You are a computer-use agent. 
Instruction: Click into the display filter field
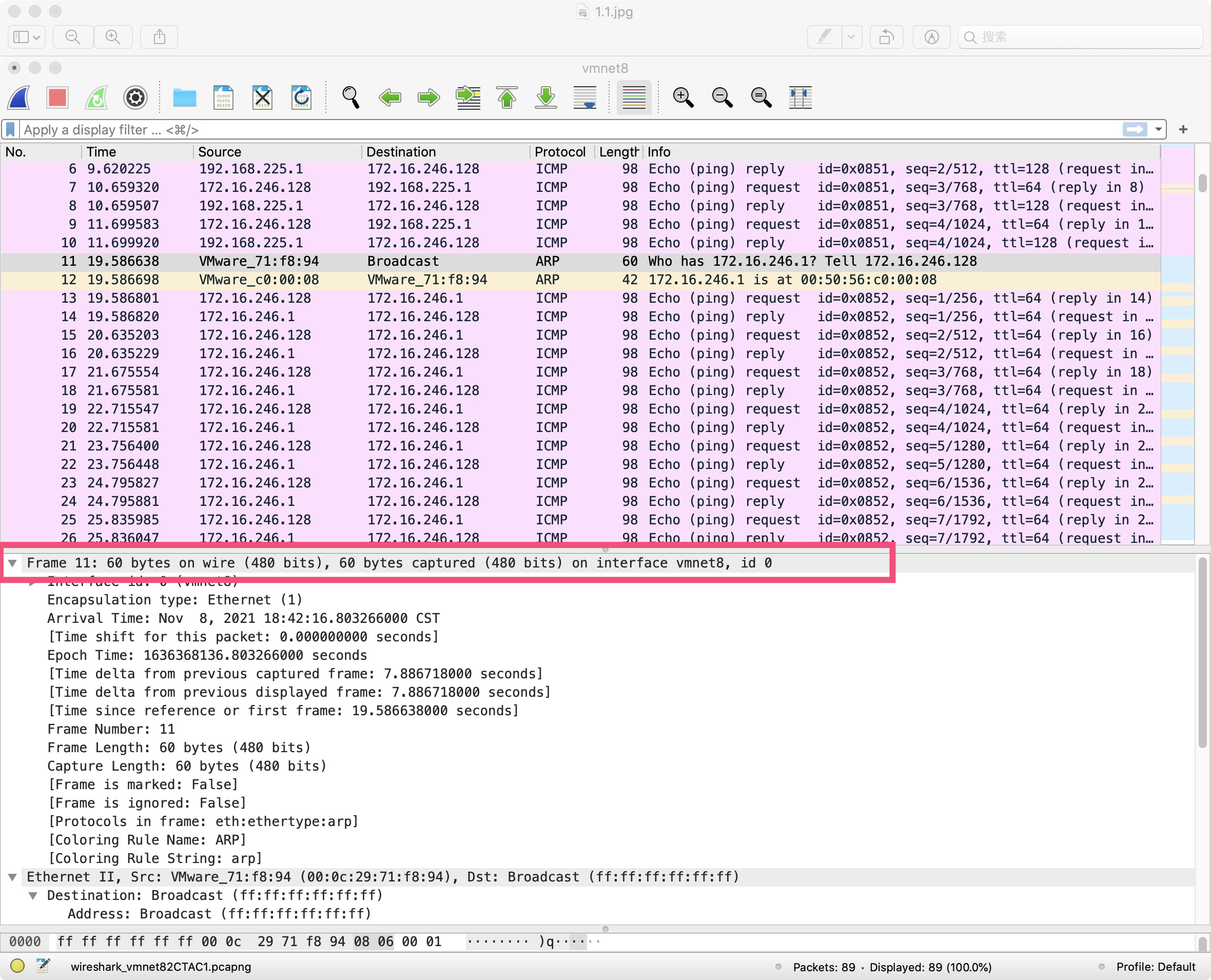(564, 130)
